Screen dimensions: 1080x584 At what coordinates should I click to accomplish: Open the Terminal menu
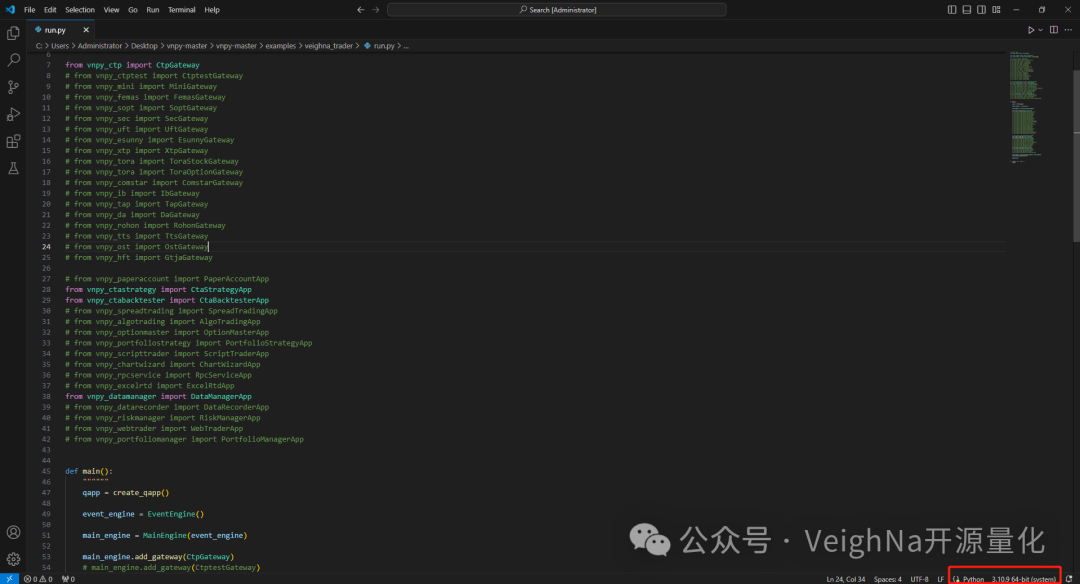(181, 9)
